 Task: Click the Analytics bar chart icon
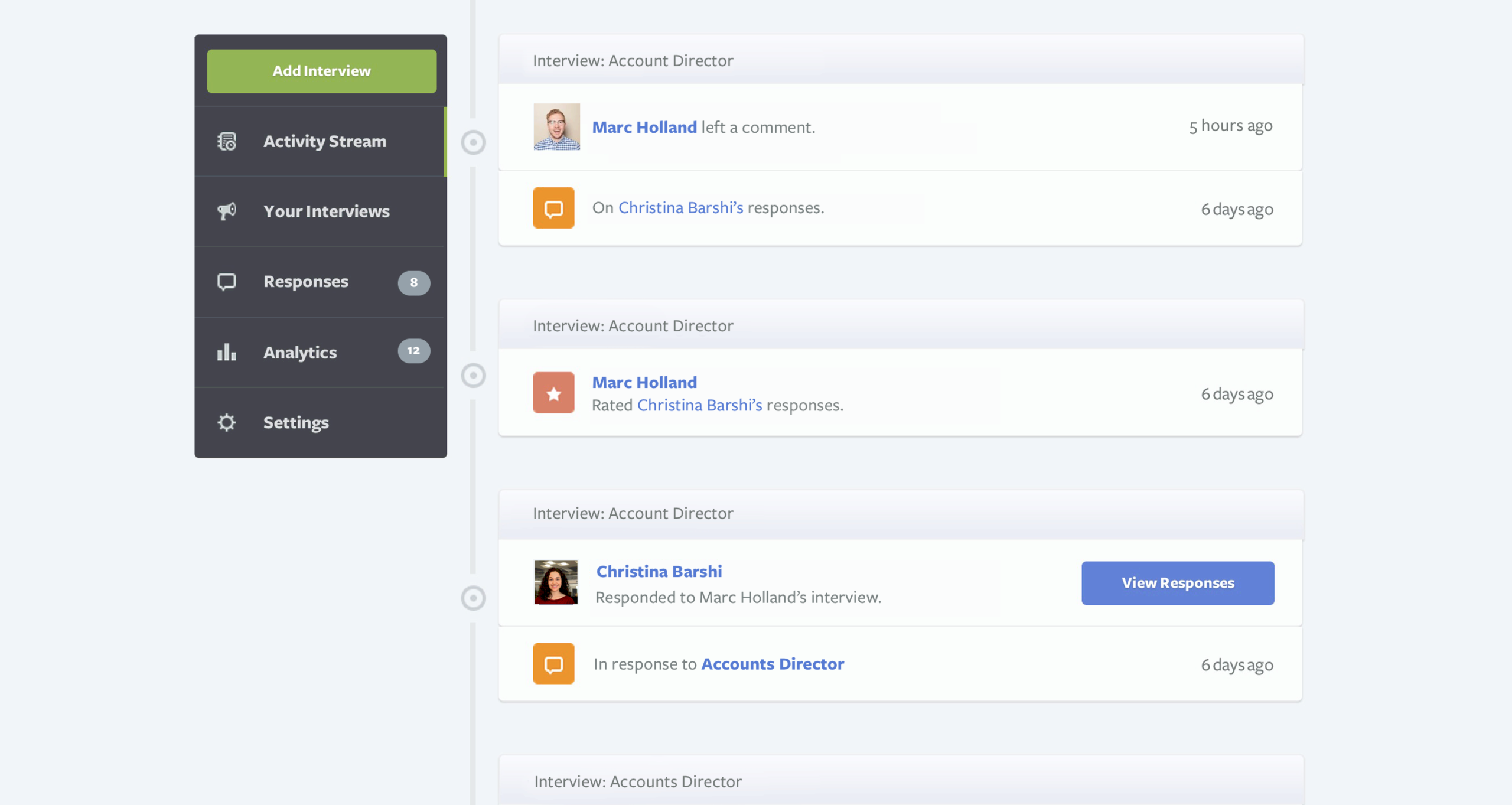pyautogui.click(x=227, y=353)
